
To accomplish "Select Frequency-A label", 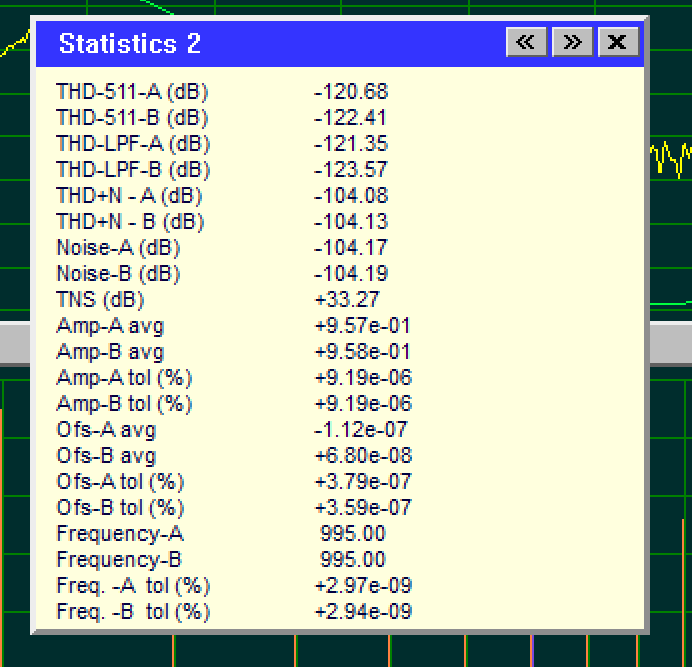I will coord(120,534).
